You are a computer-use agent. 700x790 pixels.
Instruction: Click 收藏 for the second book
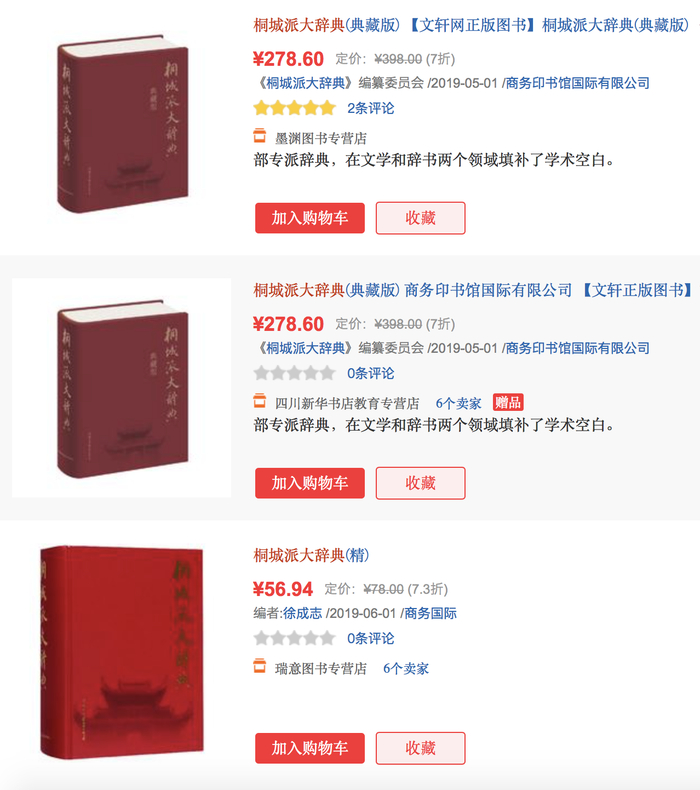click(x=420, y=483)
